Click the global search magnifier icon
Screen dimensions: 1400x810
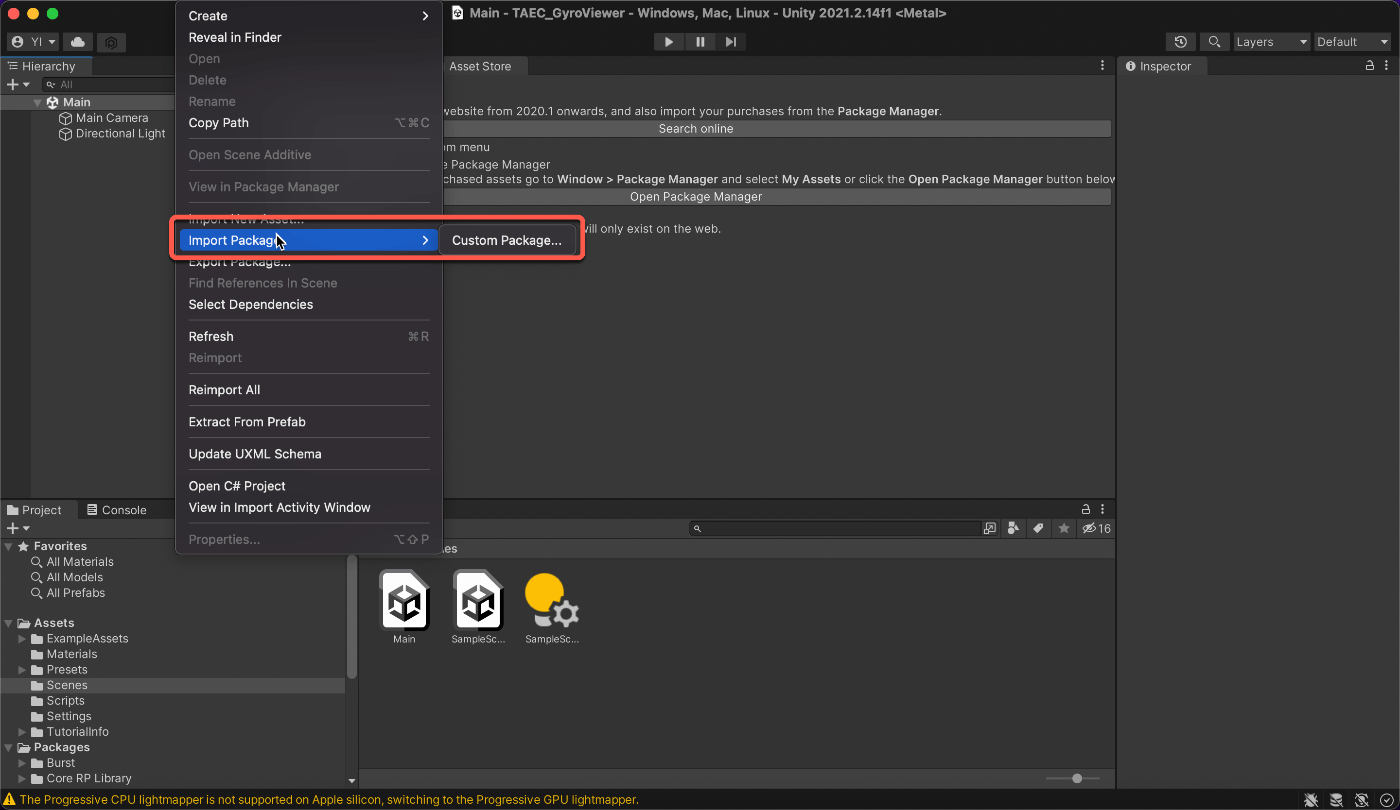pyautogui.click(x=1214, y=42)
